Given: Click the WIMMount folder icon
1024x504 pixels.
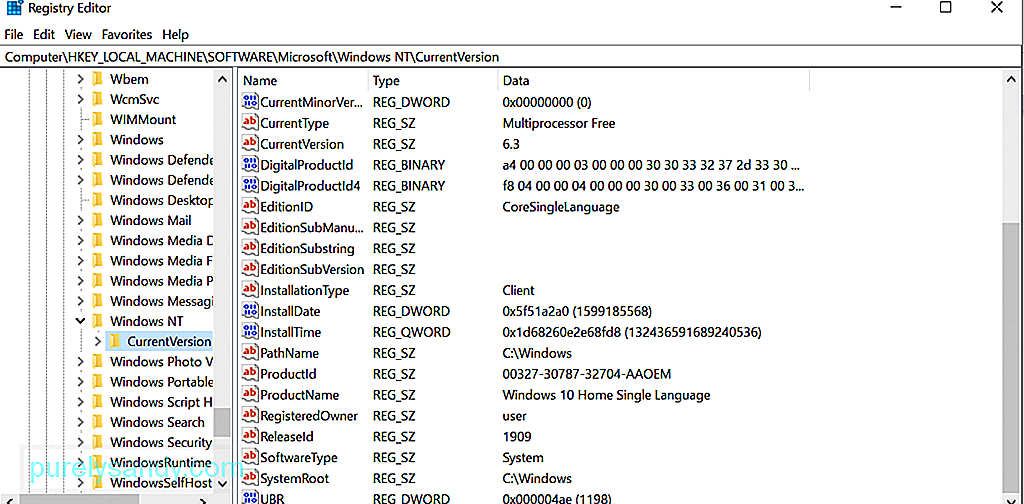Looking at the screenshot, I should point(98,119).
